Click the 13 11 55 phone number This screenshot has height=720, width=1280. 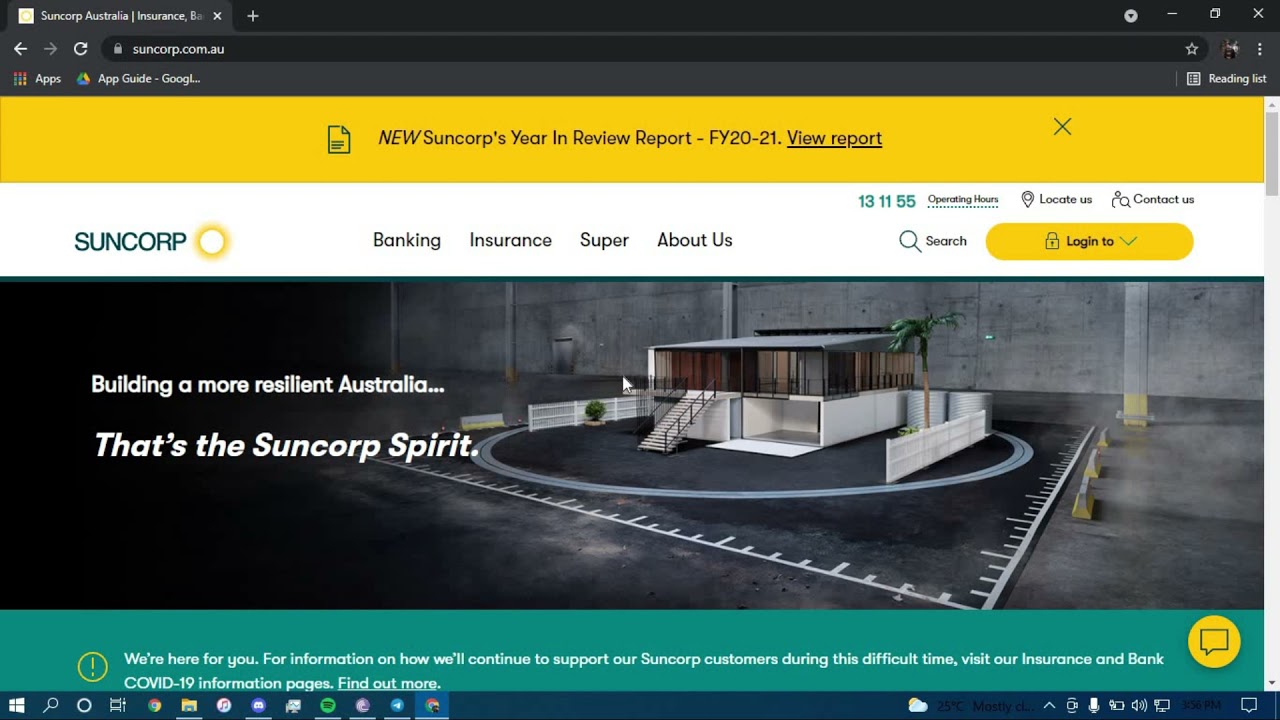887,201
